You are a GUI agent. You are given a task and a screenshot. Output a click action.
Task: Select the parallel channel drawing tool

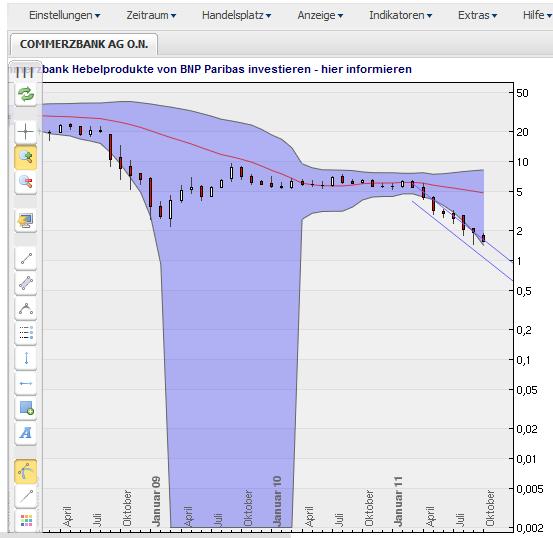26,283
